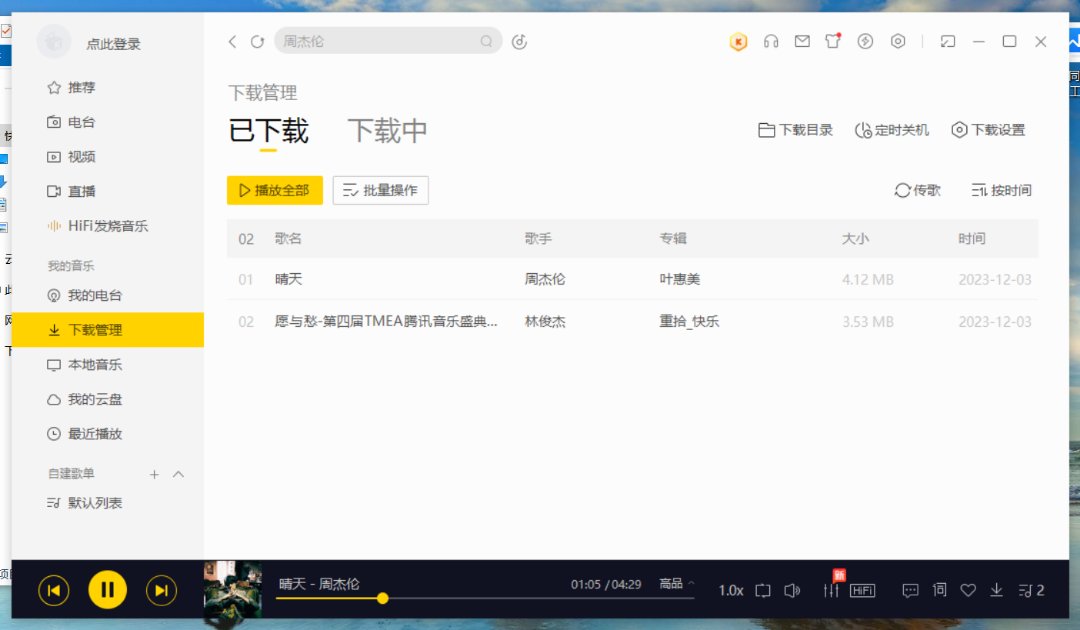Open the 1.0x playback speed menu
The width and height of the screenshot is (1080, 630).
[x=731, y=590]
